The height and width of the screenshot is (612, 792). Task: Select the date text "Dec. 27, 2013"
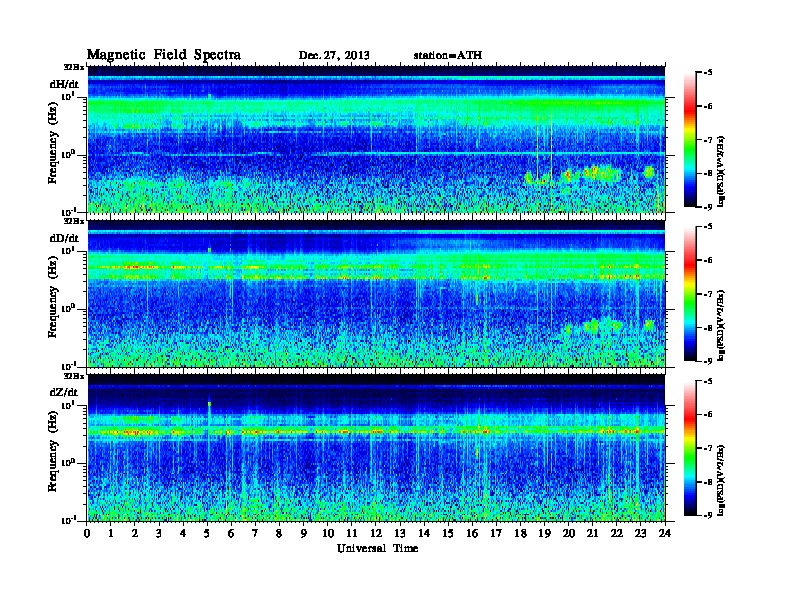point(334,56)
